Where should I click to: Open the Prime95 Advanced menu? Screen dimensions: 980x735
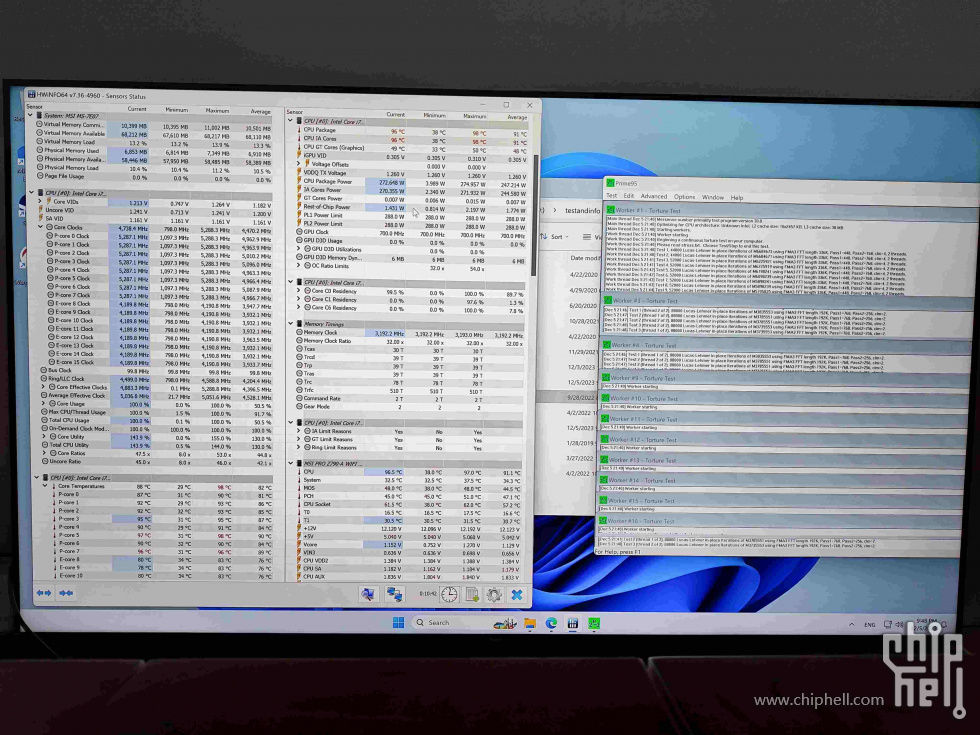point(654,196)
